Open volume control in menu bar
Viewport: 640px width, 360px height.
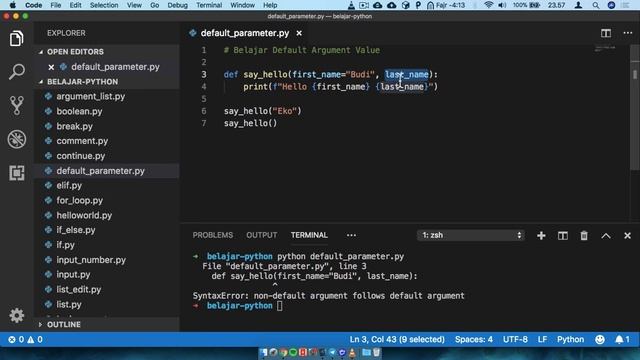(502, 5)
